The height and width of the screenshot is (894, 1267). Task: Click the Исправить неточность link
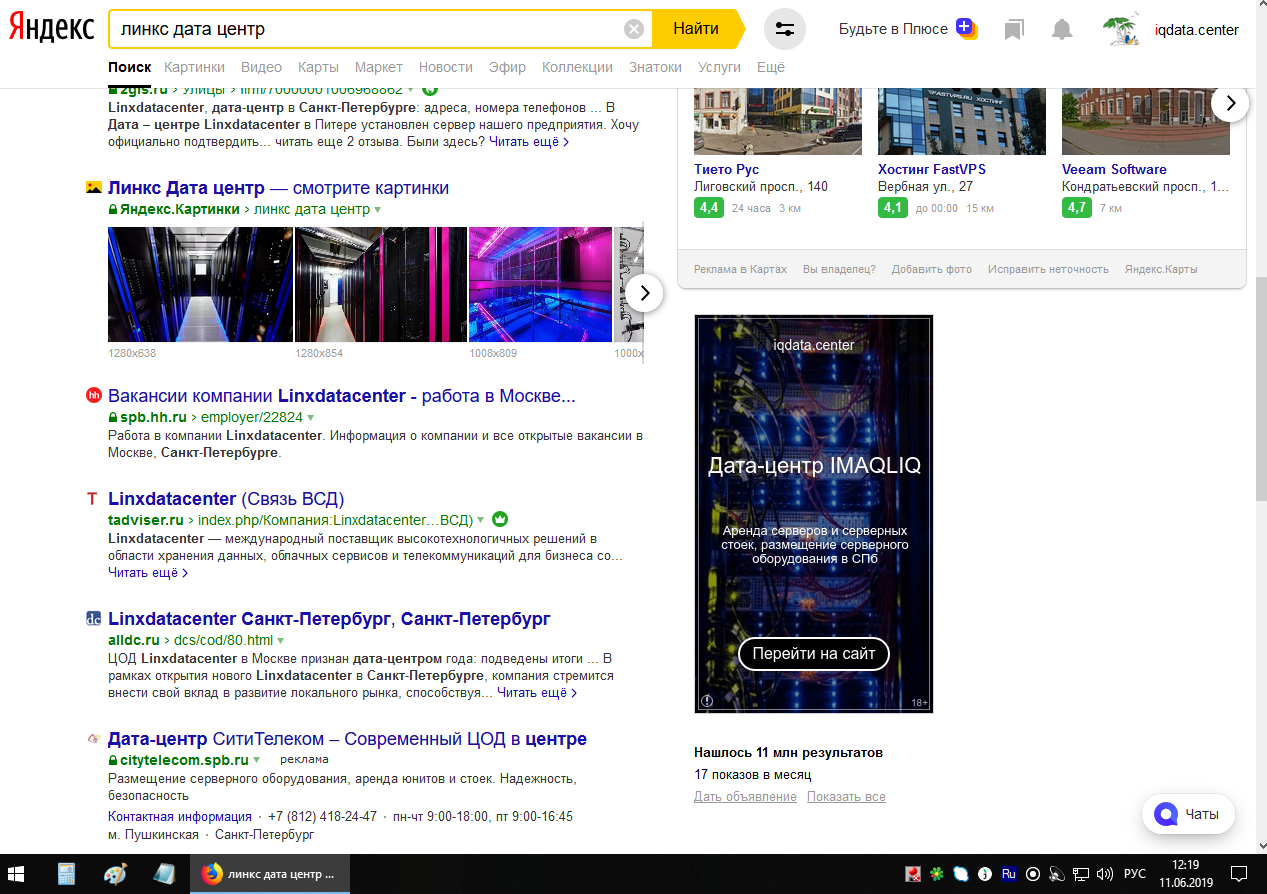1048,269
